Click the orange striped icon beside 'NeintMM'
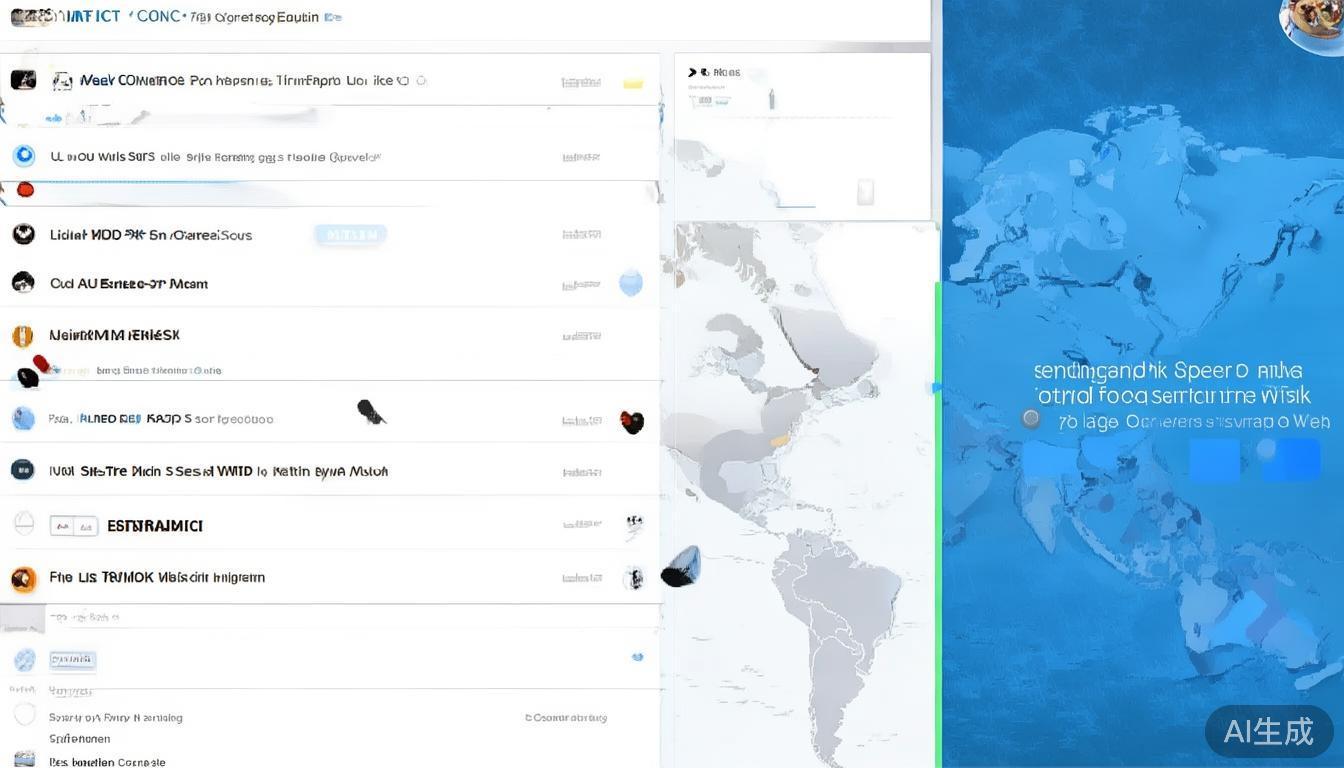This screenshot has width=1344, height=768. pos(22,336)
